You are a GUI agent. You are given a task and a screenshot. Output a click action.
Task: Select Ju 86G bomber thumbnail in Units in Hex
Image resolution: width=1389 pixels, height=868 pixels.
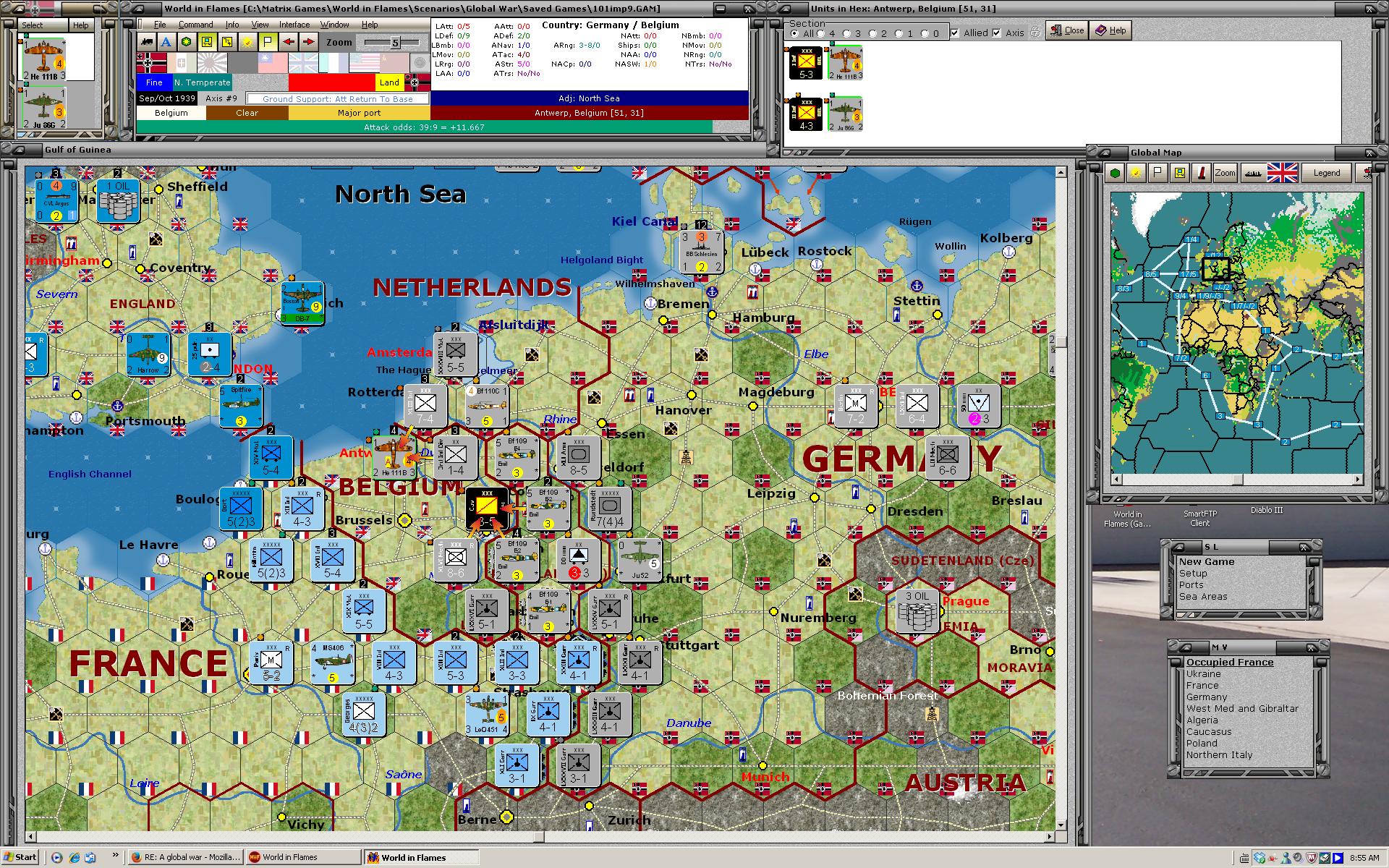point(845,114)
